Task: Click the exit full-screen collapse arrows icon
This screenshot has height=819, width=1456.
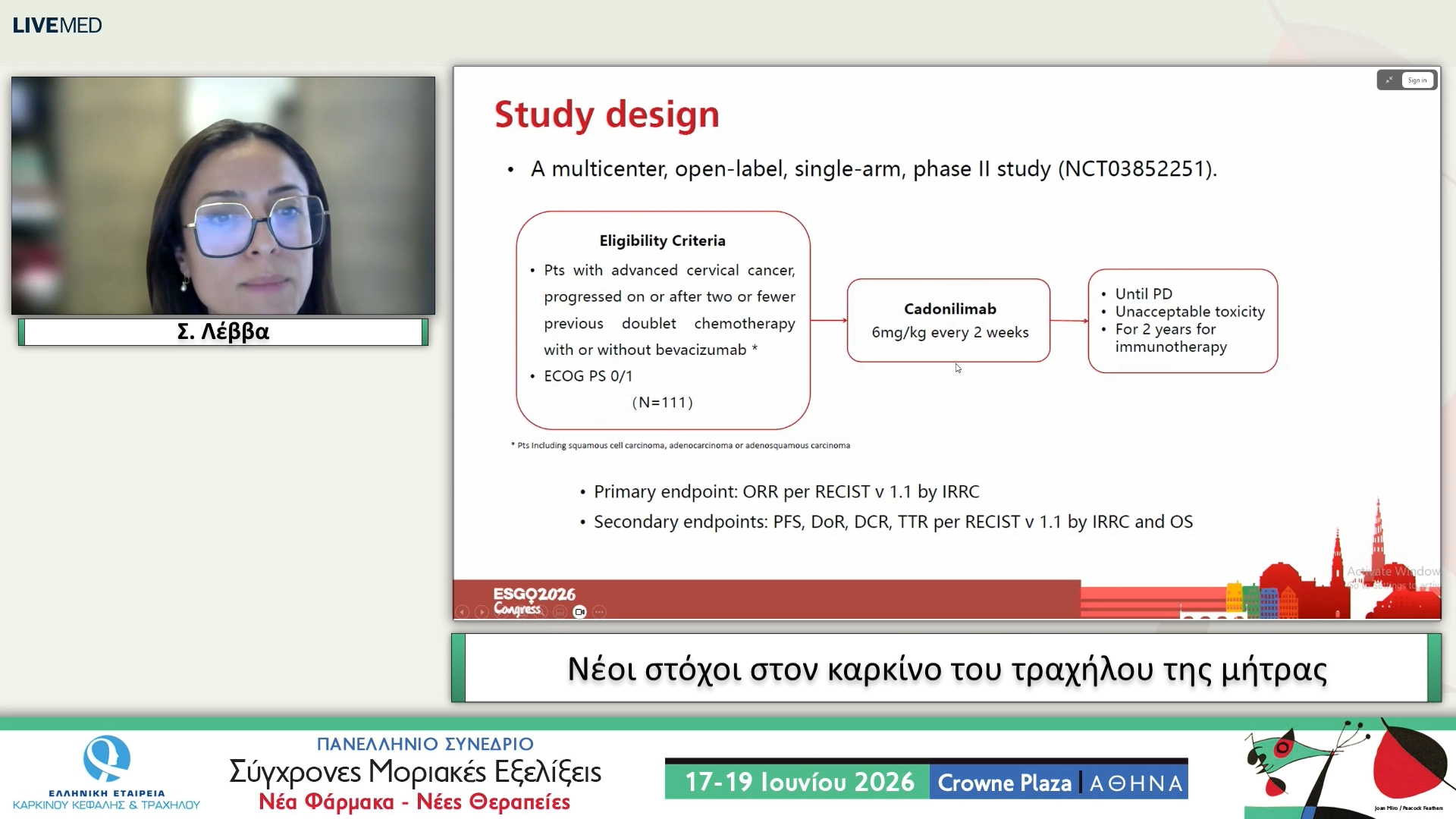Action: pyautogui.click(x=1389, y=80)
